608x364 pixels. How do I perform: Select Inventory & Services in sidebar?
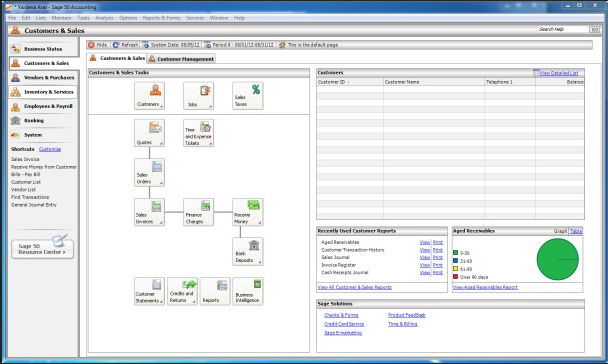coord(43,92)
